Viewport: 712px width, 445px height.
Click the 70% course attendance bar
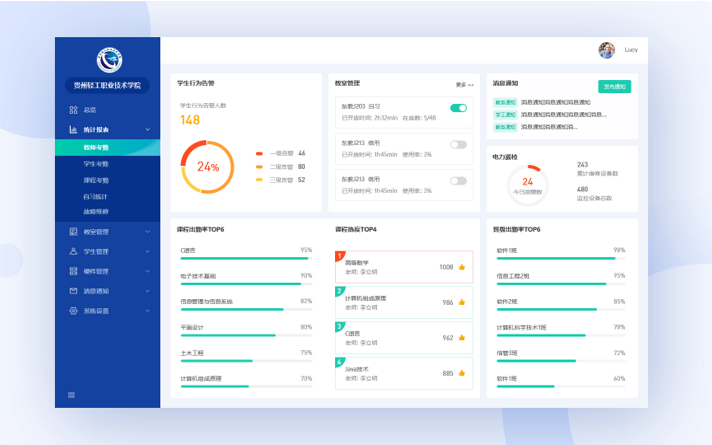coord(246,386)
